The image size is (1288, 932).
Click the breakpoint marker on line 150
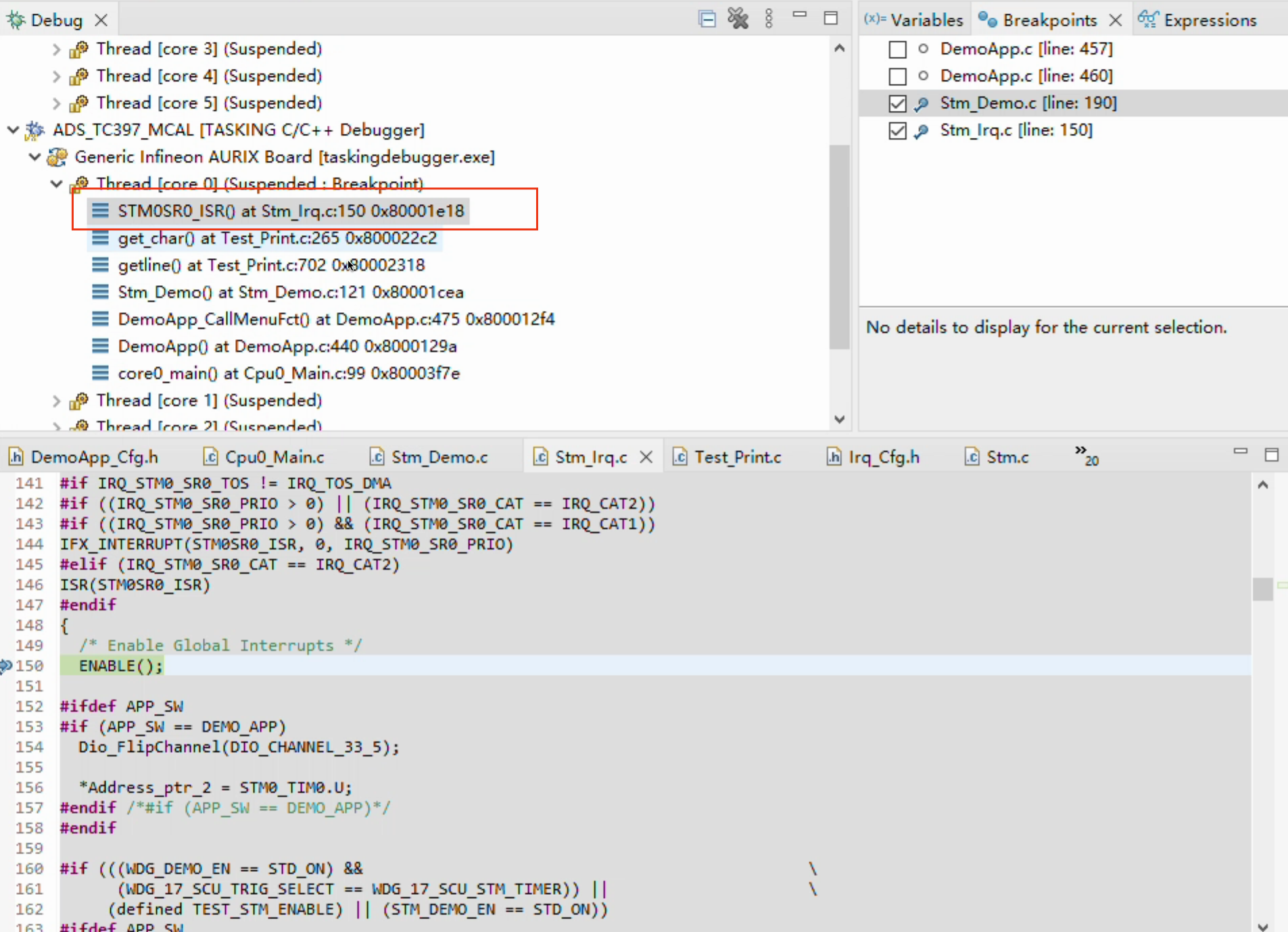[x=6, y=666]
